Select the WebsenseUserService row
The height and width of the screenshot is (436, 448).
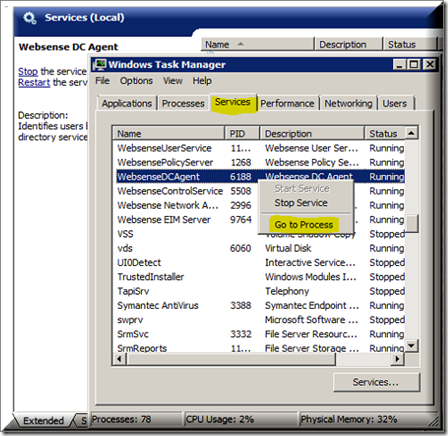260,148
